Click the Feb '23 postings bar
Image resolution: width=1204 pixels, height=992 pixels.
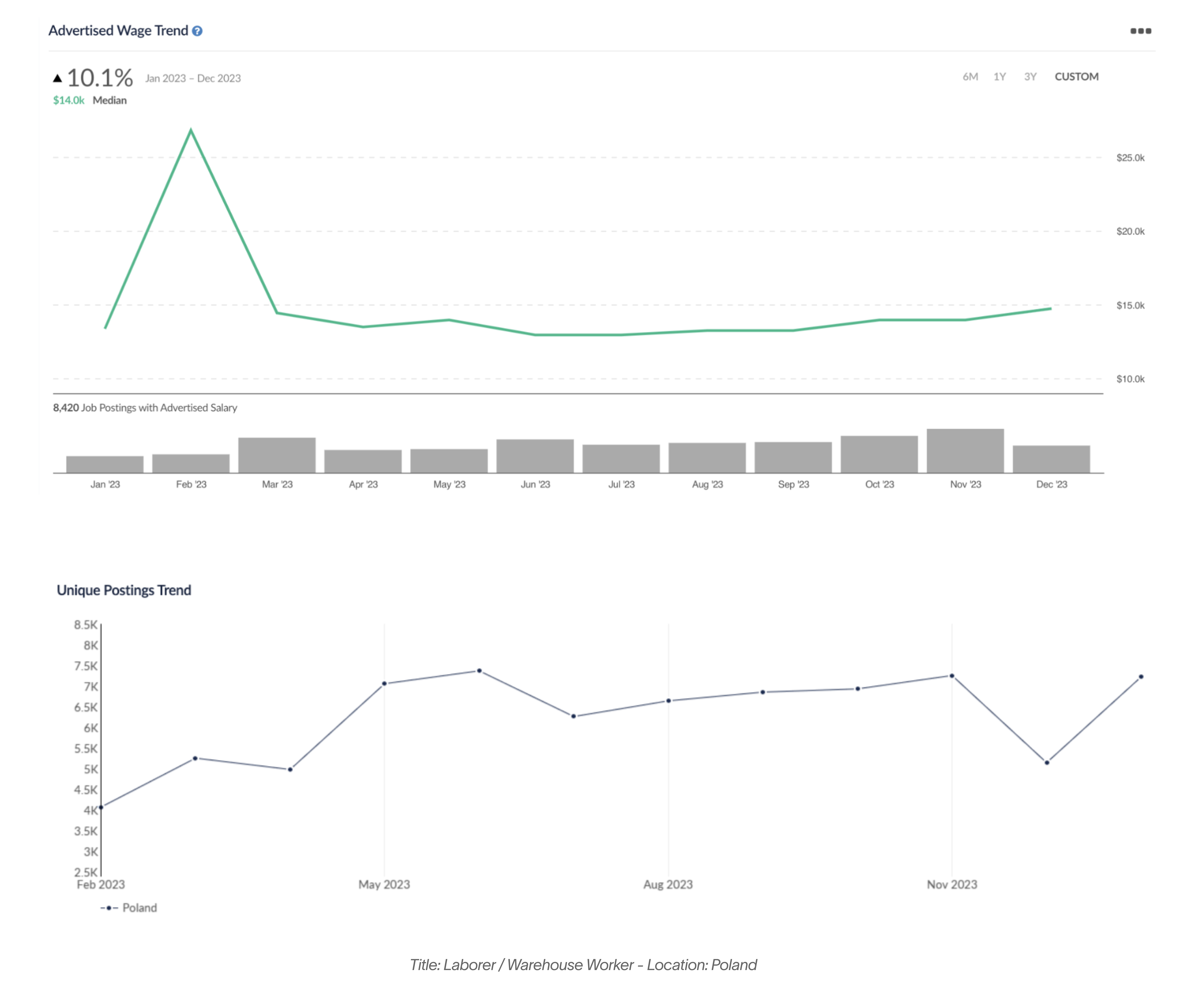tap(191, 464)
